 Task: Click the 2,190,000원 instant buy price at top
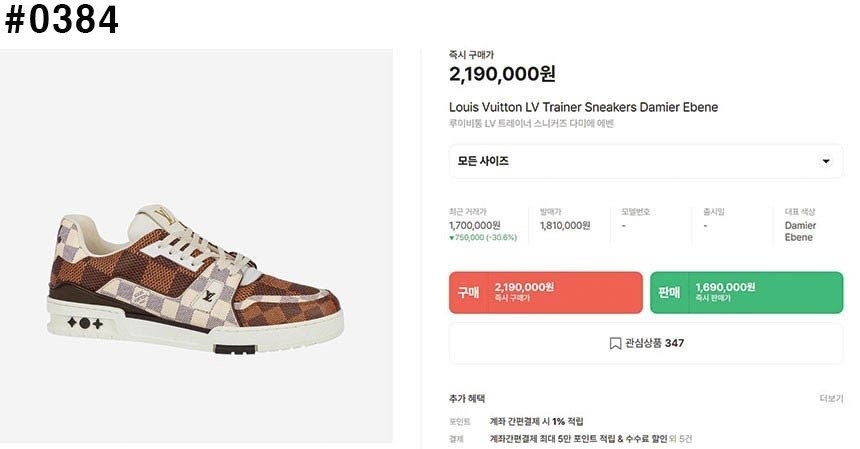point(502,74)
